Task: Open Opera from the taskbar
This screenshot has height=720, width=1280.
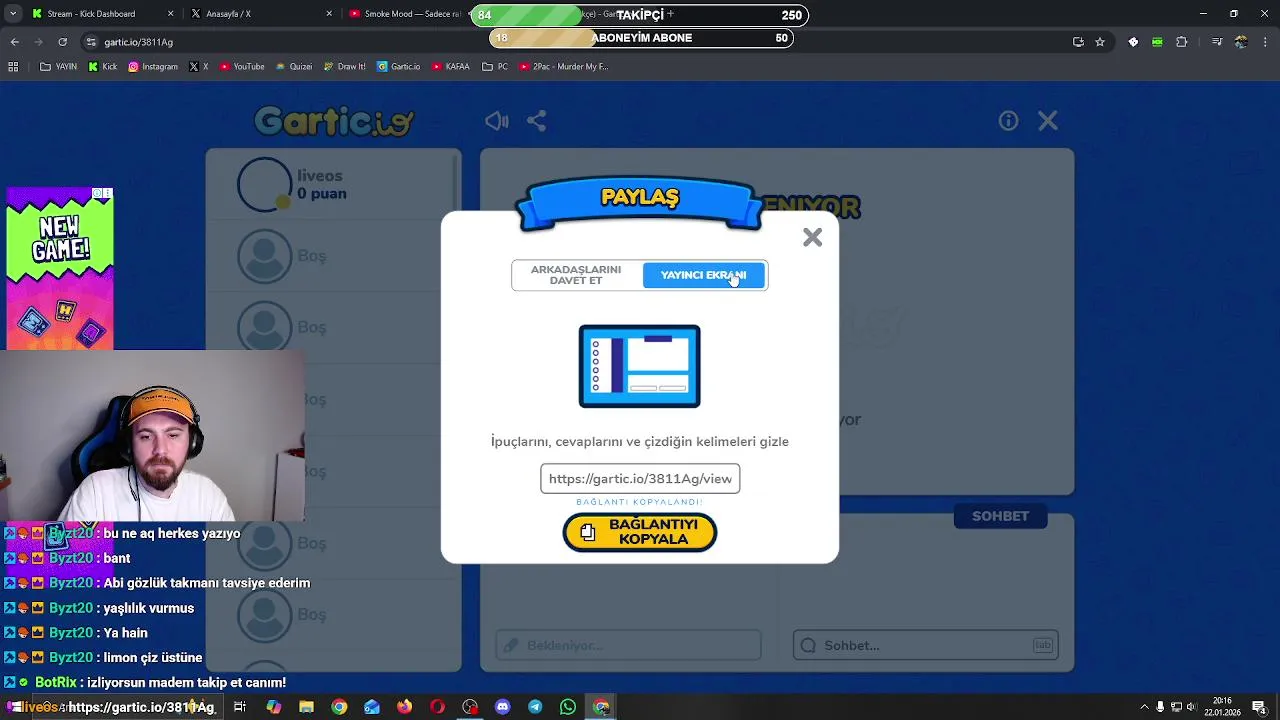Action: coord(437,707)
